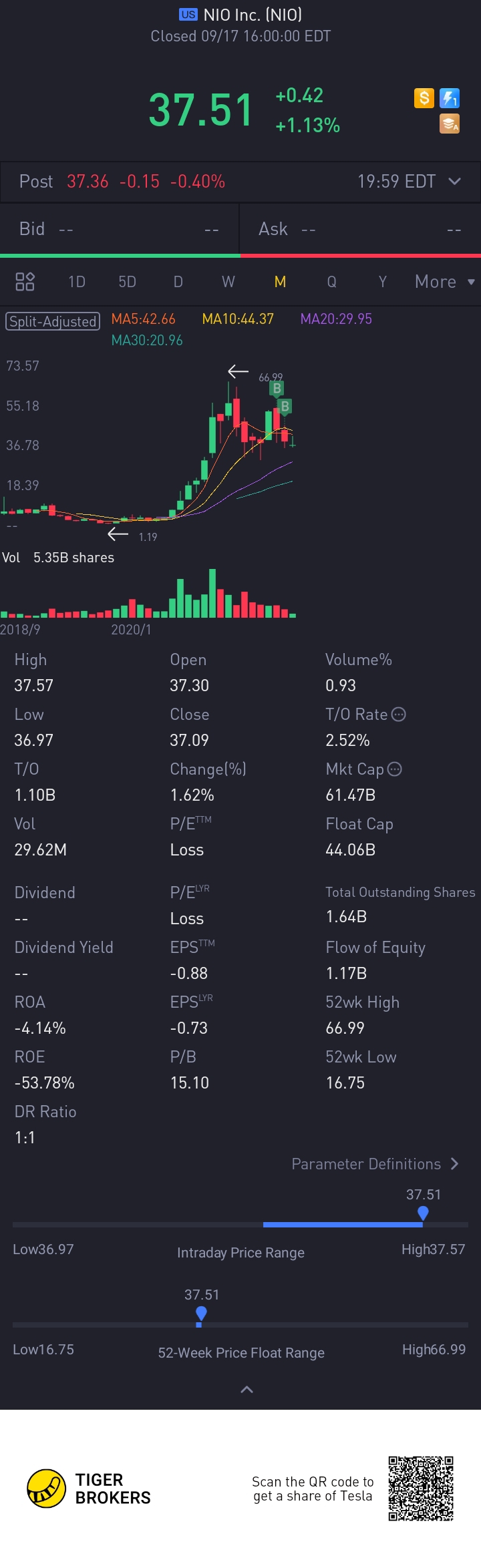This screenshot has height=1568, width=481.
Task: Collapse the details panel with up chevron
Action: click(x=247, y=1390)
